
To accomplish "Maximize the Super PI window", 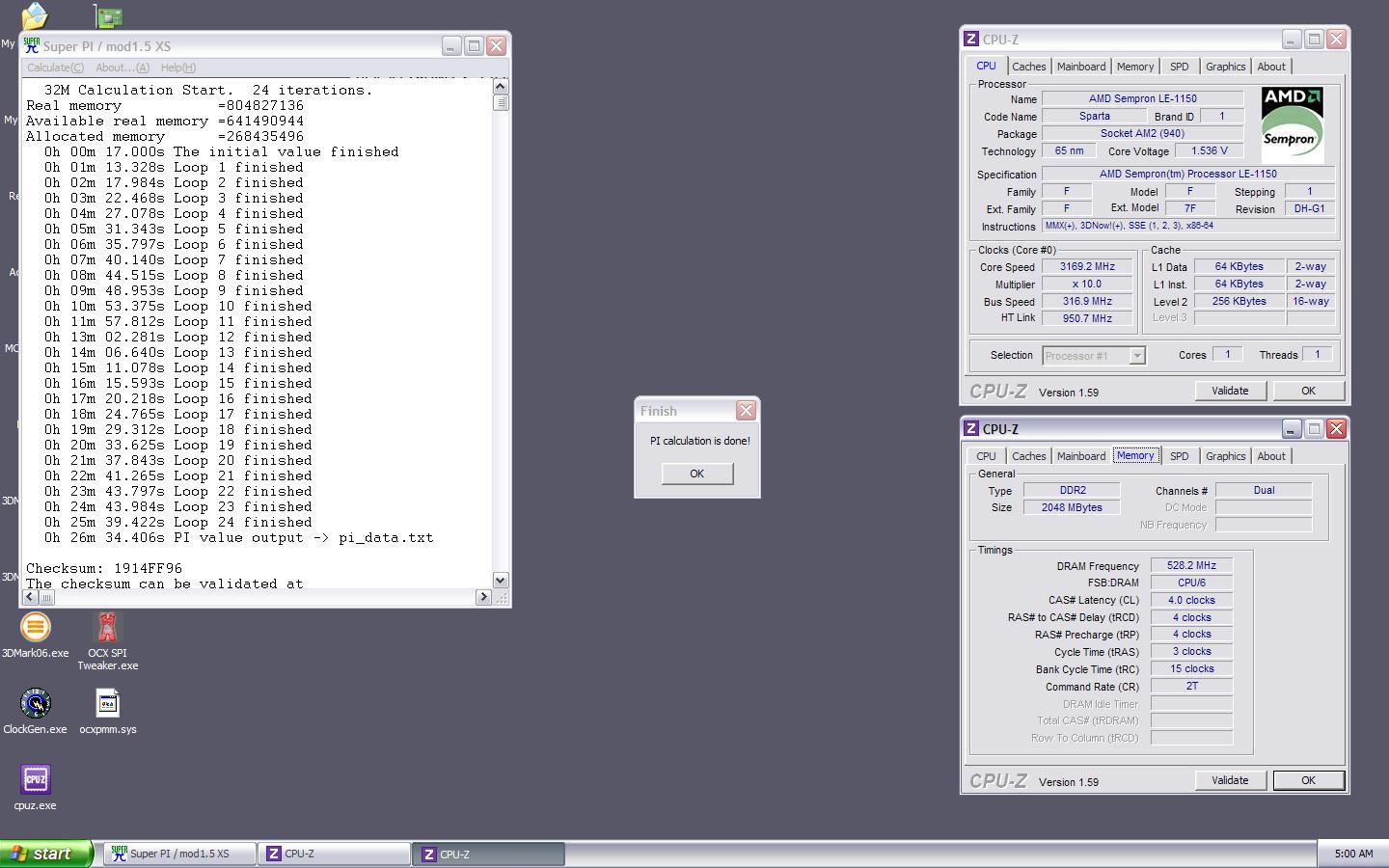I will coord(474,45).
